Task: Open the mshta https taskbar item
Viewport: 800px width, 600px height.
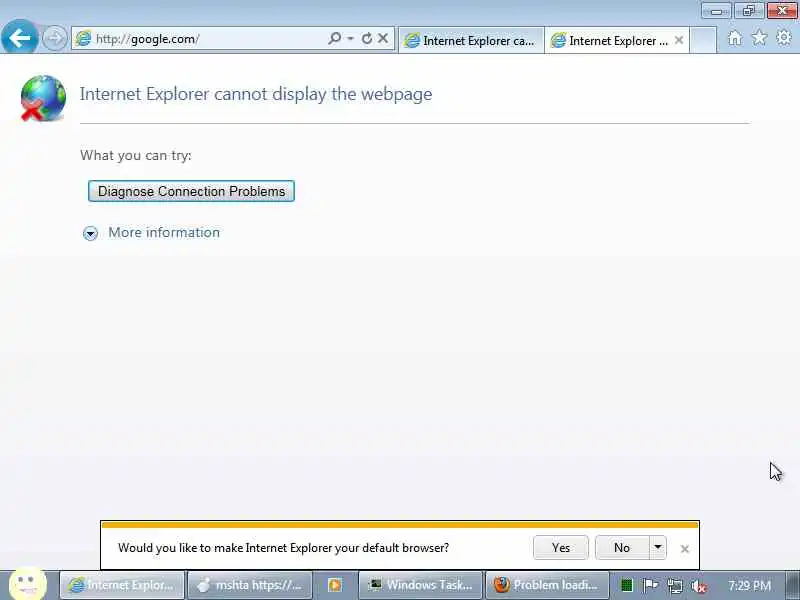Action: [250, 585]
